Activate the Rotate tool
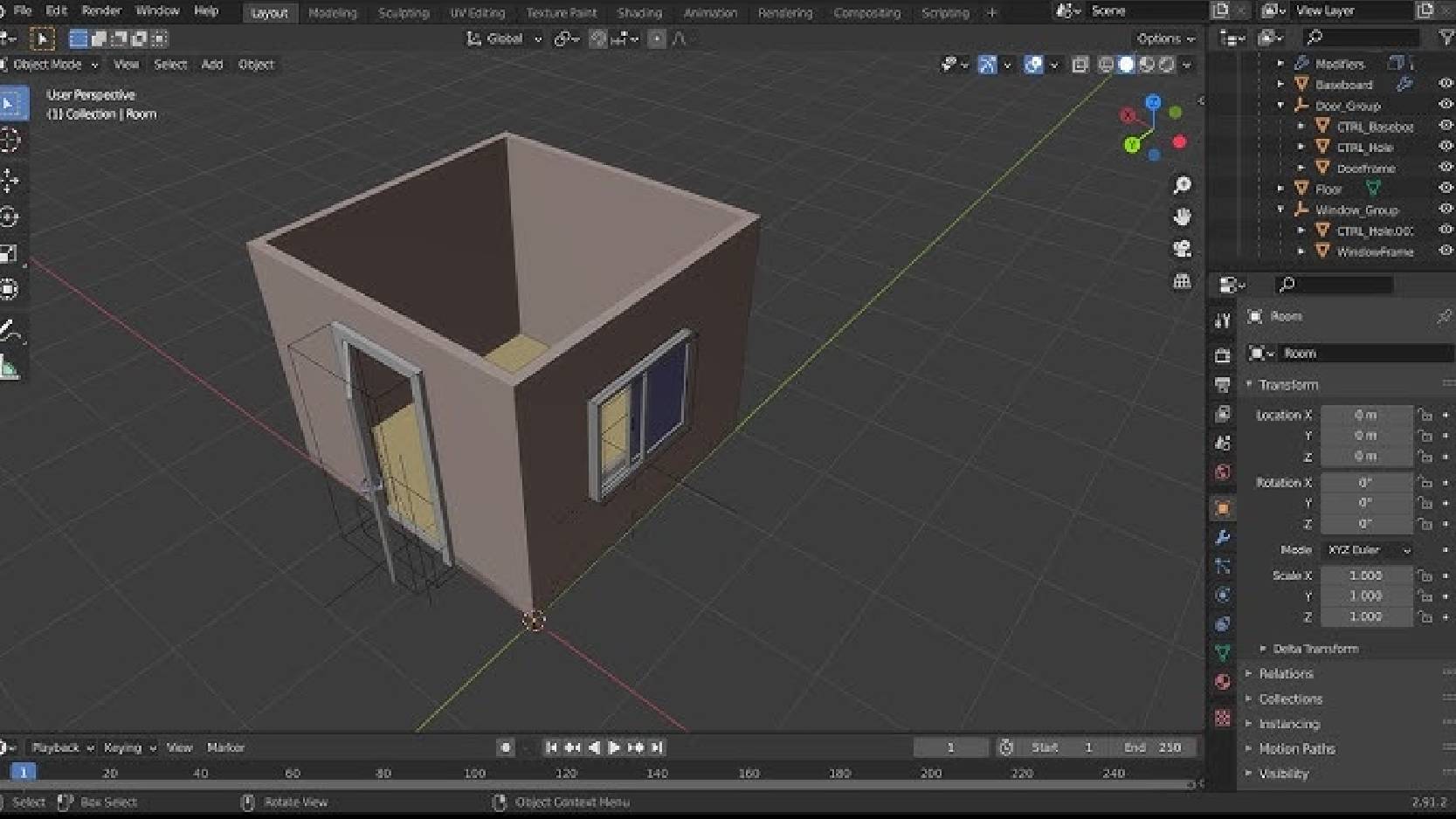1456x819 pixels. coord(11,216)
